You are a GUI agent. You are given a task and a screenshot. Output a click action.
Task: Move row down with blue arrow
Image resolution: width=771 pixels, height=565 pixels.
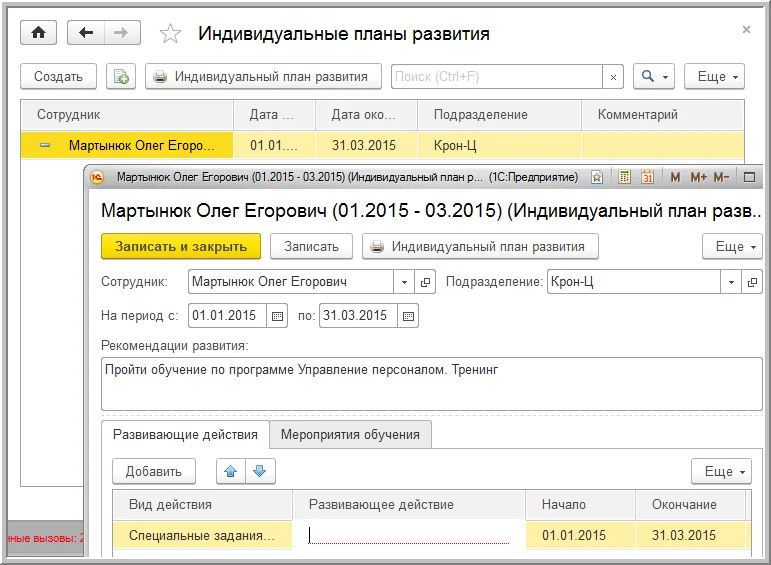tap(258, 471)
